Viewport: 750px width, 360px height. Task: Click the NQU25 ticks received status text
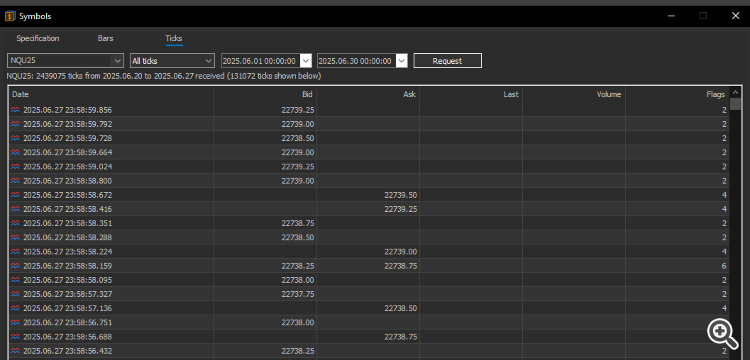(164, 76)
